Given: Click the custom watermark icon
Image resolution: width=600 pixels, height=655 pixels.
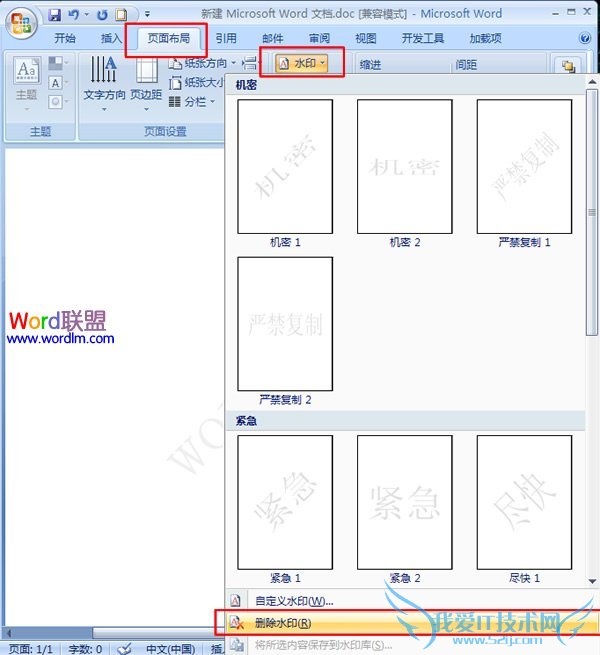Looking at the screenshot, I should tap(236, 601).
